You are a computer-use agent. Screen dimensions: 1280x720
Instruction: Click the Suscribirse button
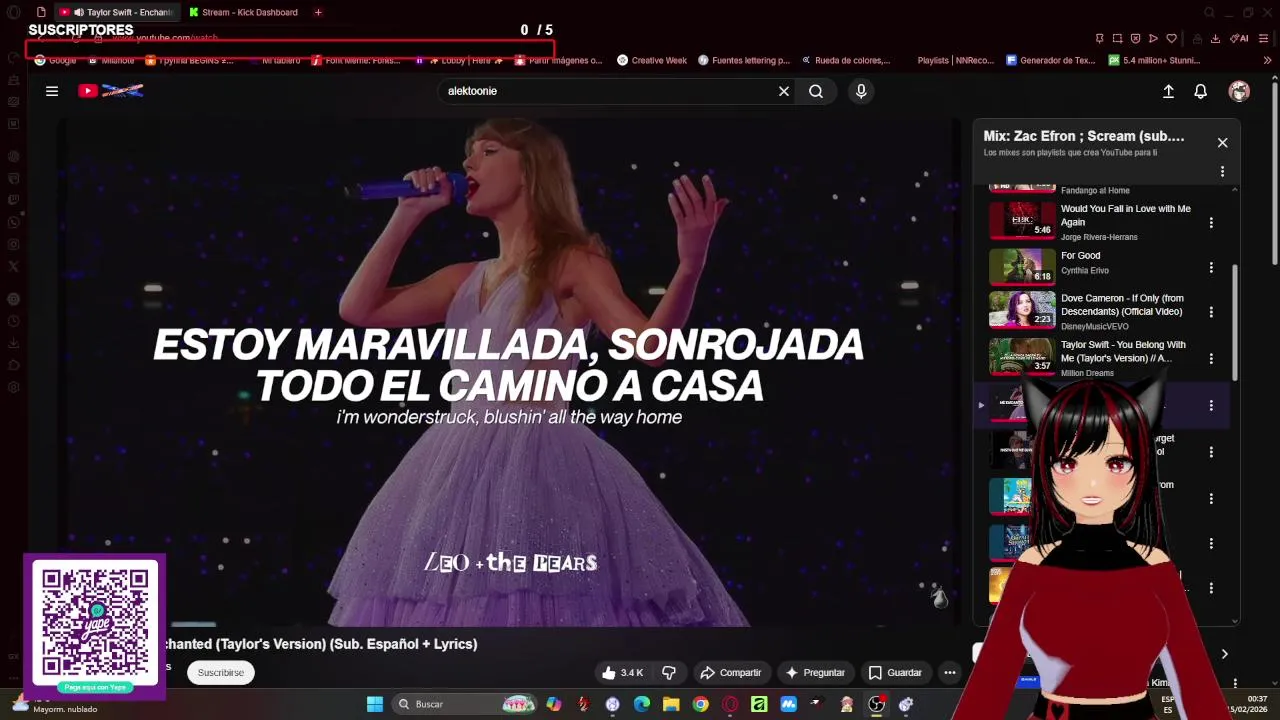221,673
